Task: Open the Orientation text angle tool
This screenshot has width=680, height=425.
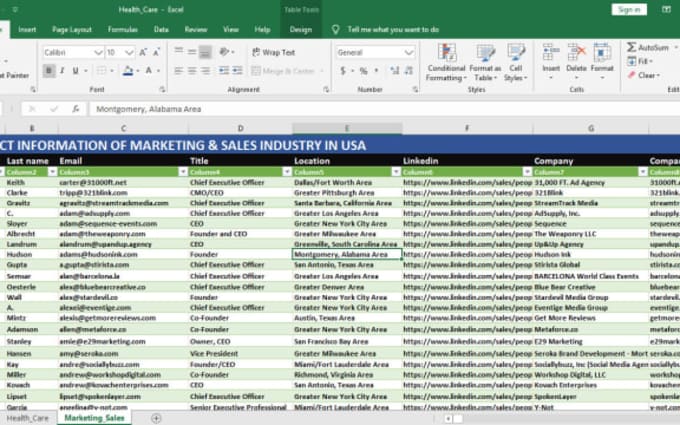Action: click(x=224, y=52)
